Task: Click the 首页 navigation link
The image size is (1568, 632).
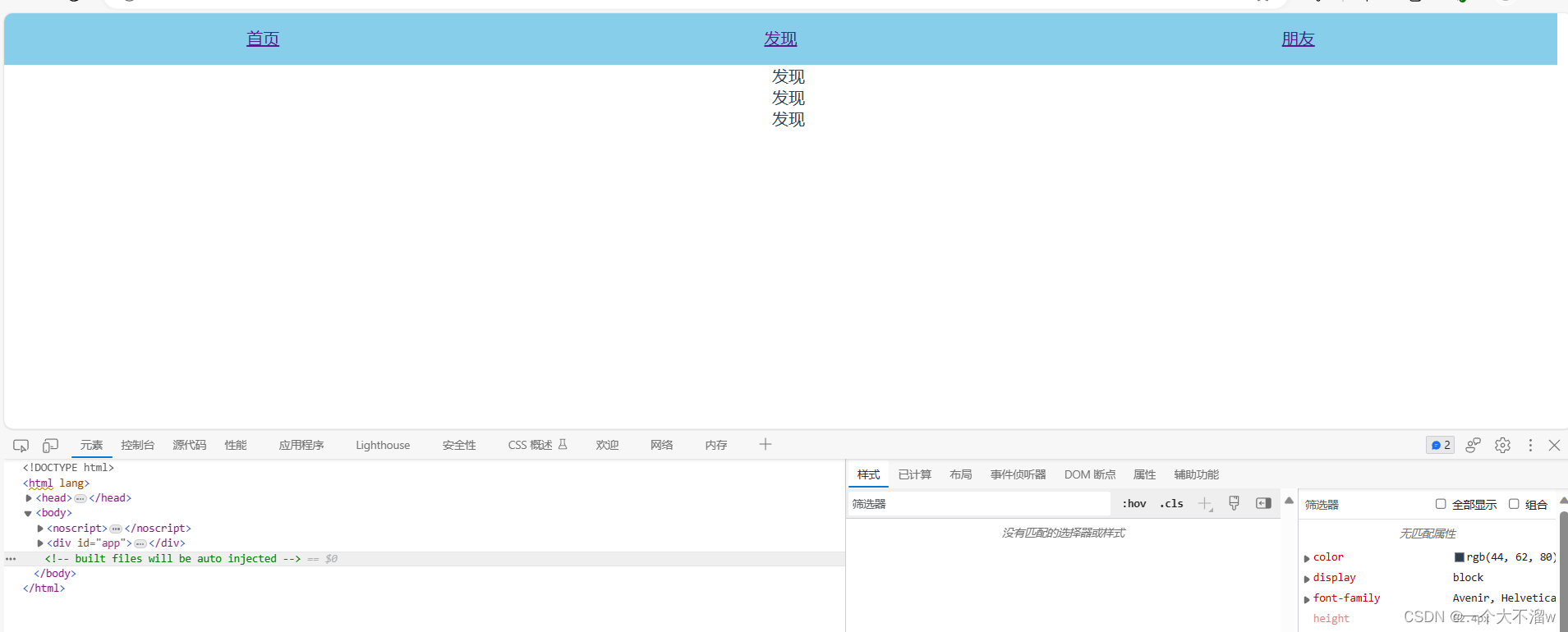Action: (263, 39)
